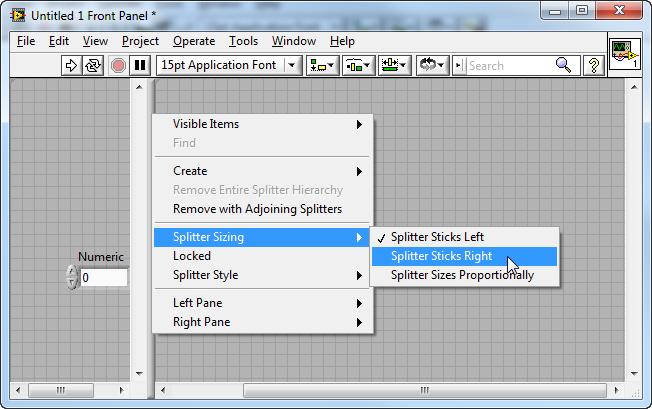
Task: Select the checked Splitter Sticks Left option
Action: click(437, 237)
